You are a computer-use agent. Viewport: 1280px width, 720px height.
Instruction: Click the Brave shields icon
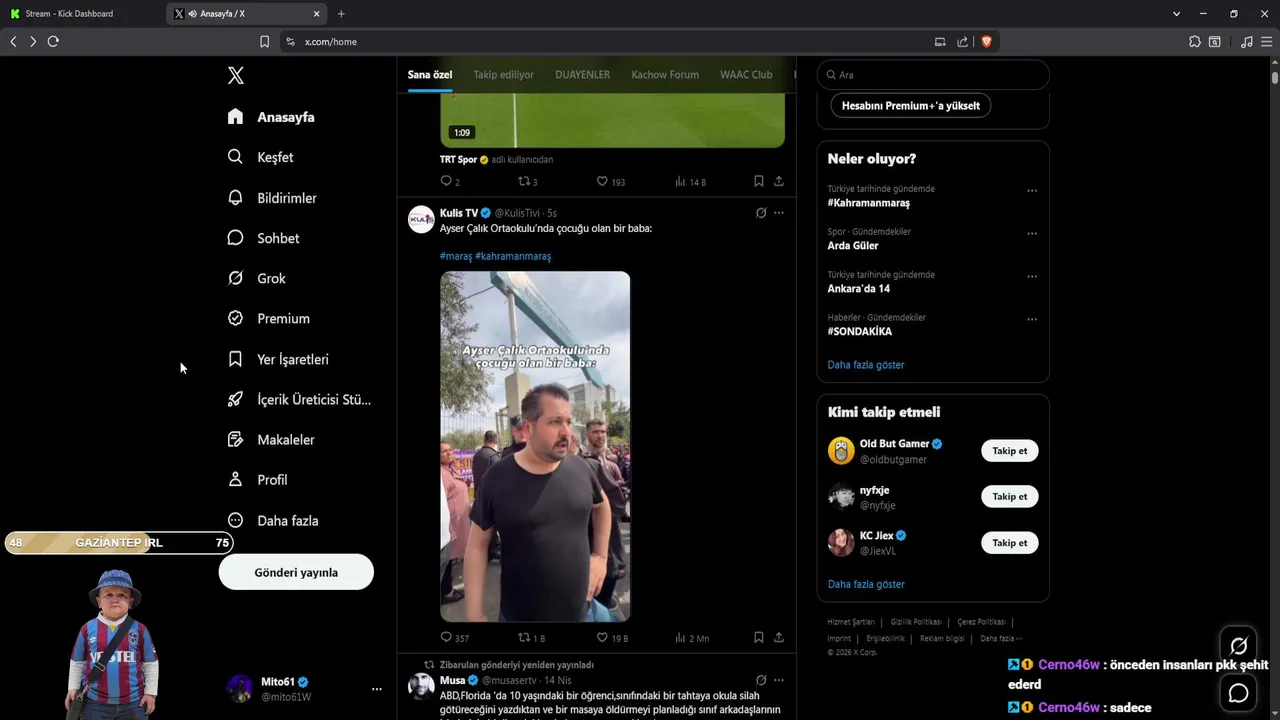pyautogui.click(x=986, y=41)
